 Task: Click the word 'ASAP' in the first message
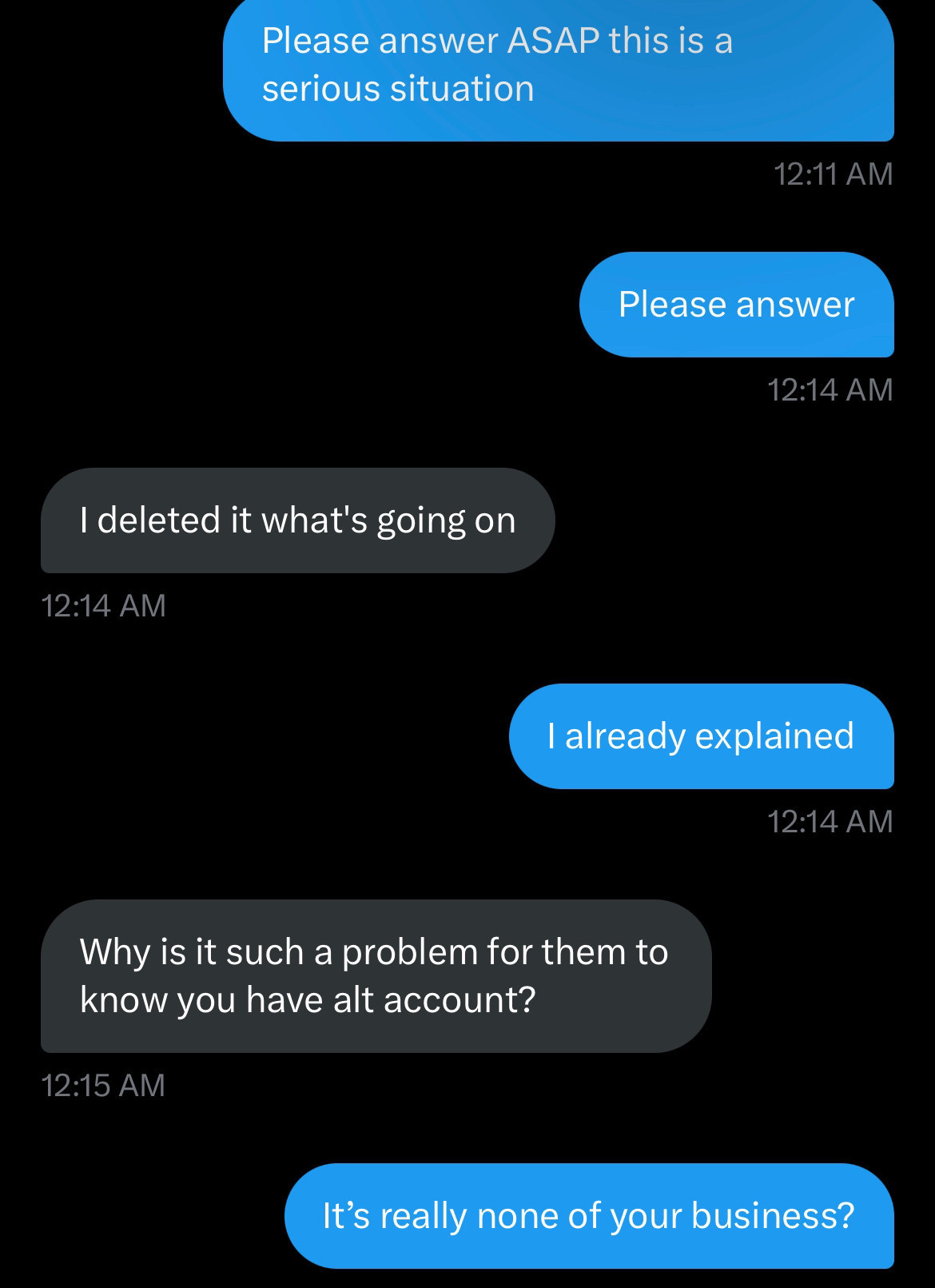(x=553, y=40)
